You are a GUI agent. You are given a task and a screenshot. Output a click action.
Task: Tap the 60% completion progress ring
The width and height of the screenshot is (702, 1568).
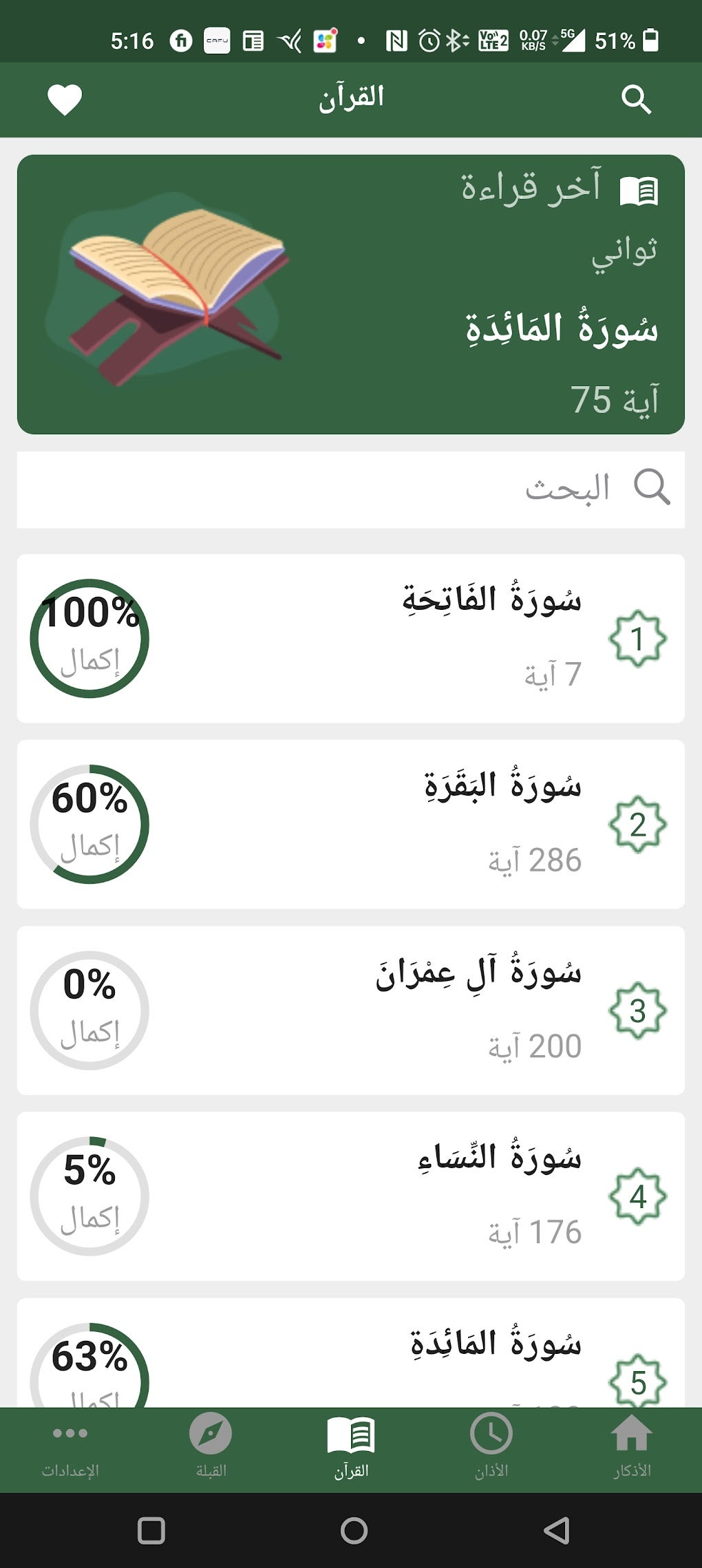[89, 825]
